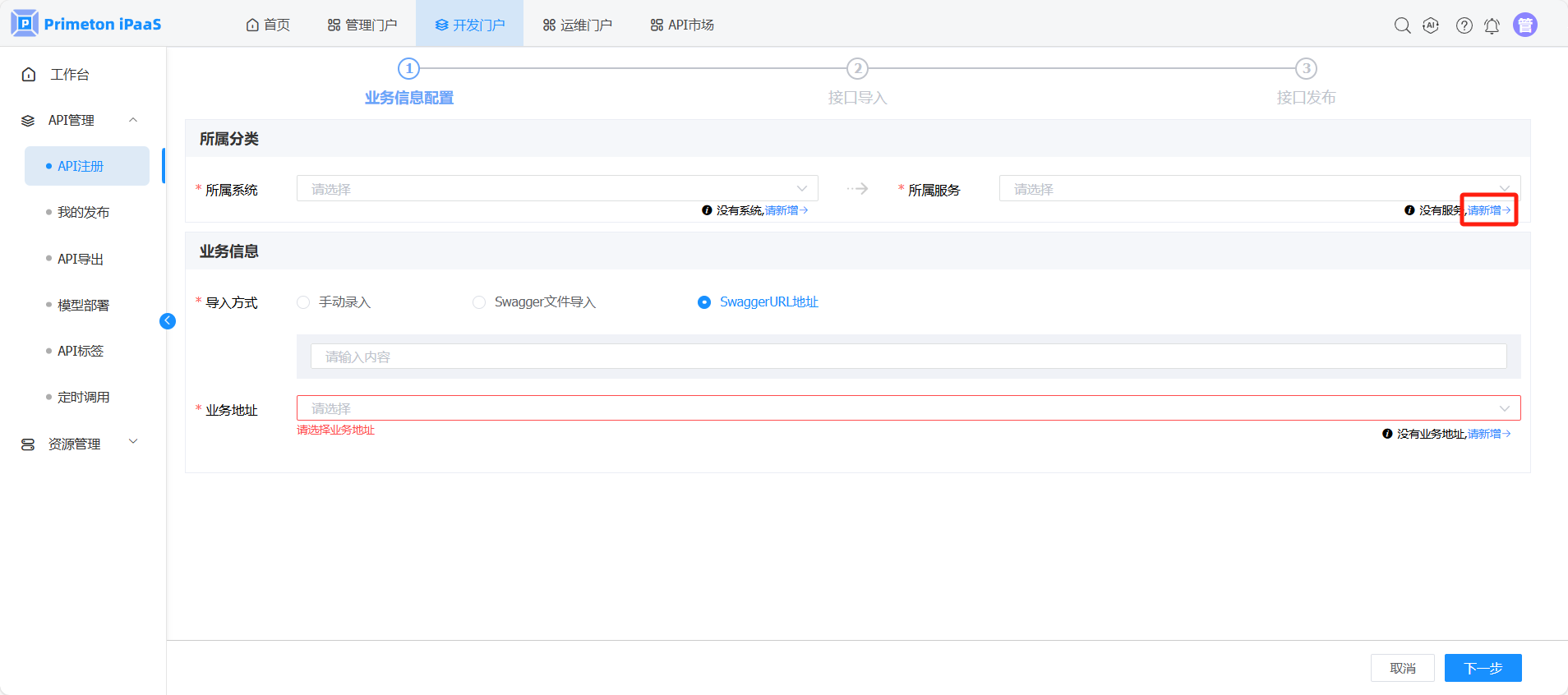Collapse sidebar with blue arrow button
Viewport: 1568px width, 695px height.
[x=168, y=321]
